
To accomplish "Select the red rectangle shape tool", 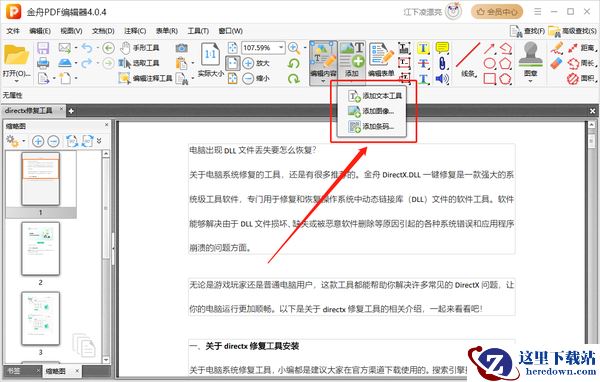I will pos(490,79).
